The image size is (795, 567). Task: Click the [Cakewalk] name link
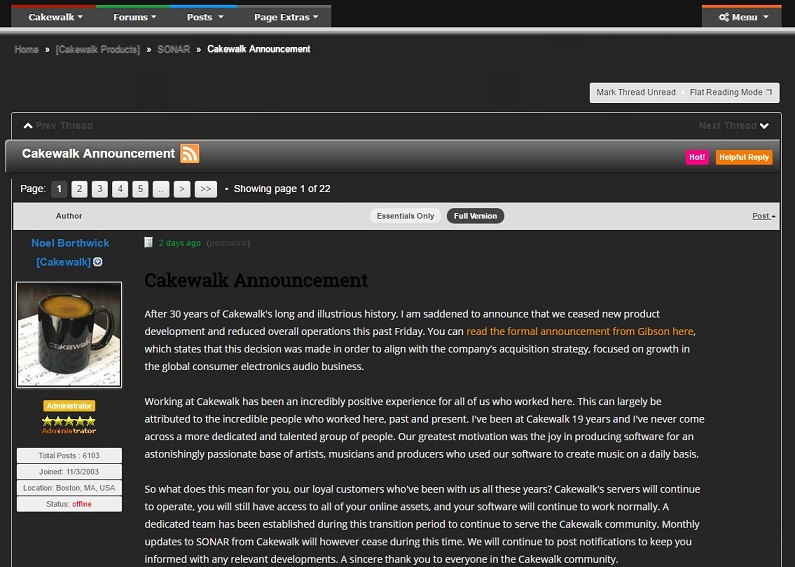(63, 262)
